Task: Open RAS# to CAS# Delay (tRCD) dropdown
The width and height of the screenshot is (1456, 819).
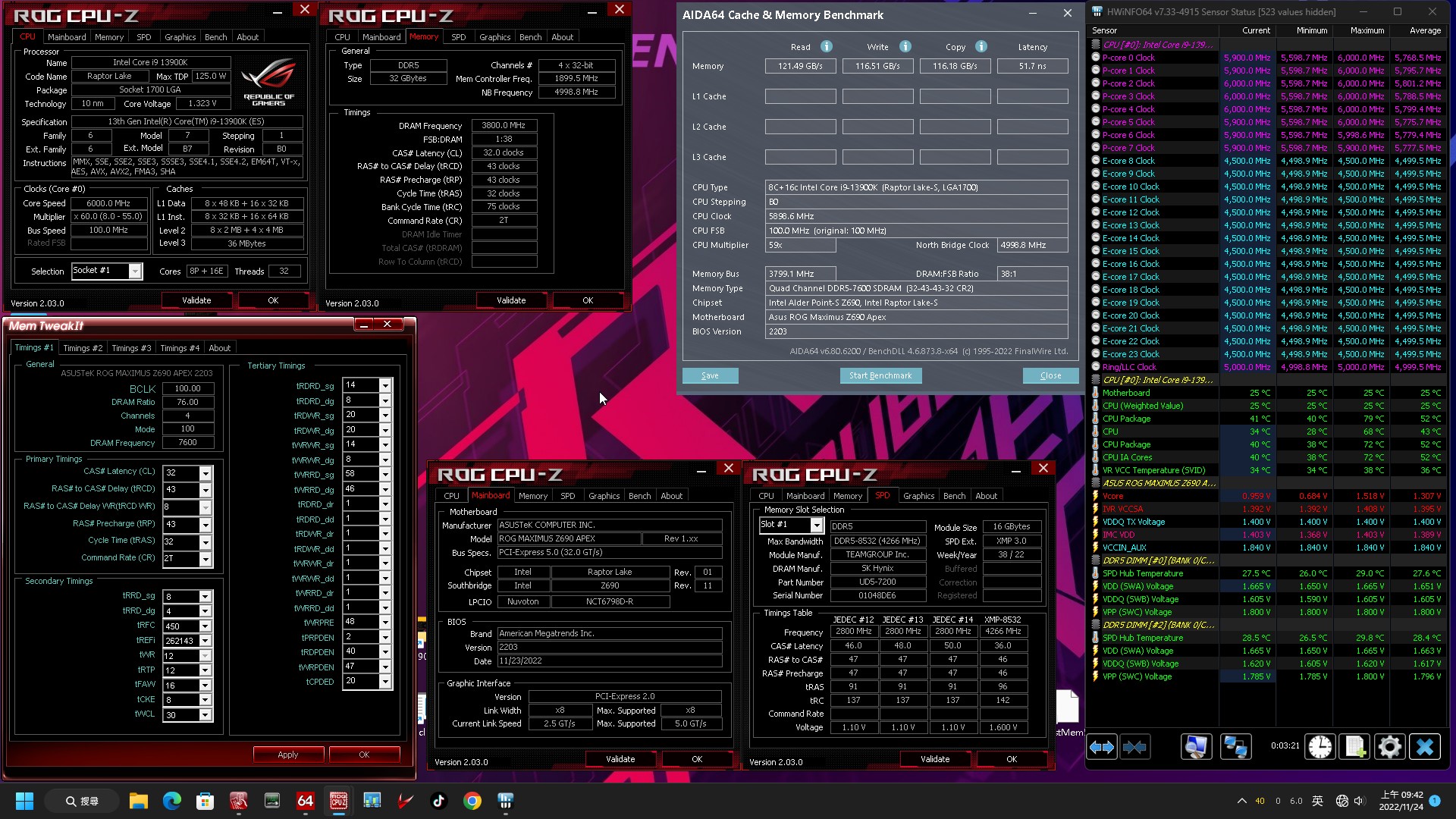Action: pos(205,490)
